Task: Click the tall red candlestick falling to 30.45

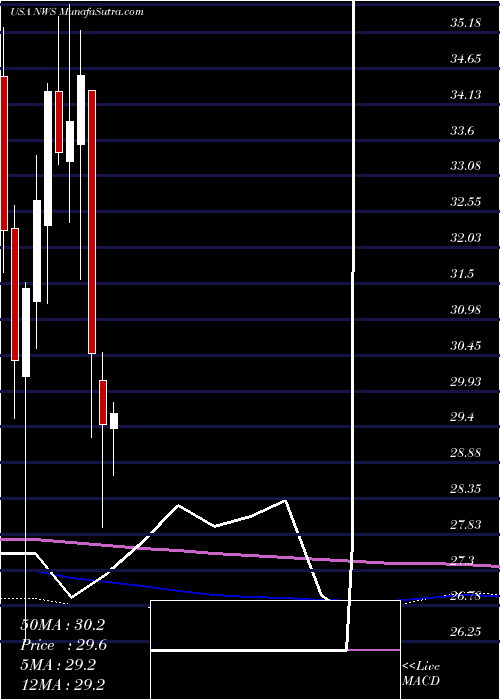Action: coord(92,222)
